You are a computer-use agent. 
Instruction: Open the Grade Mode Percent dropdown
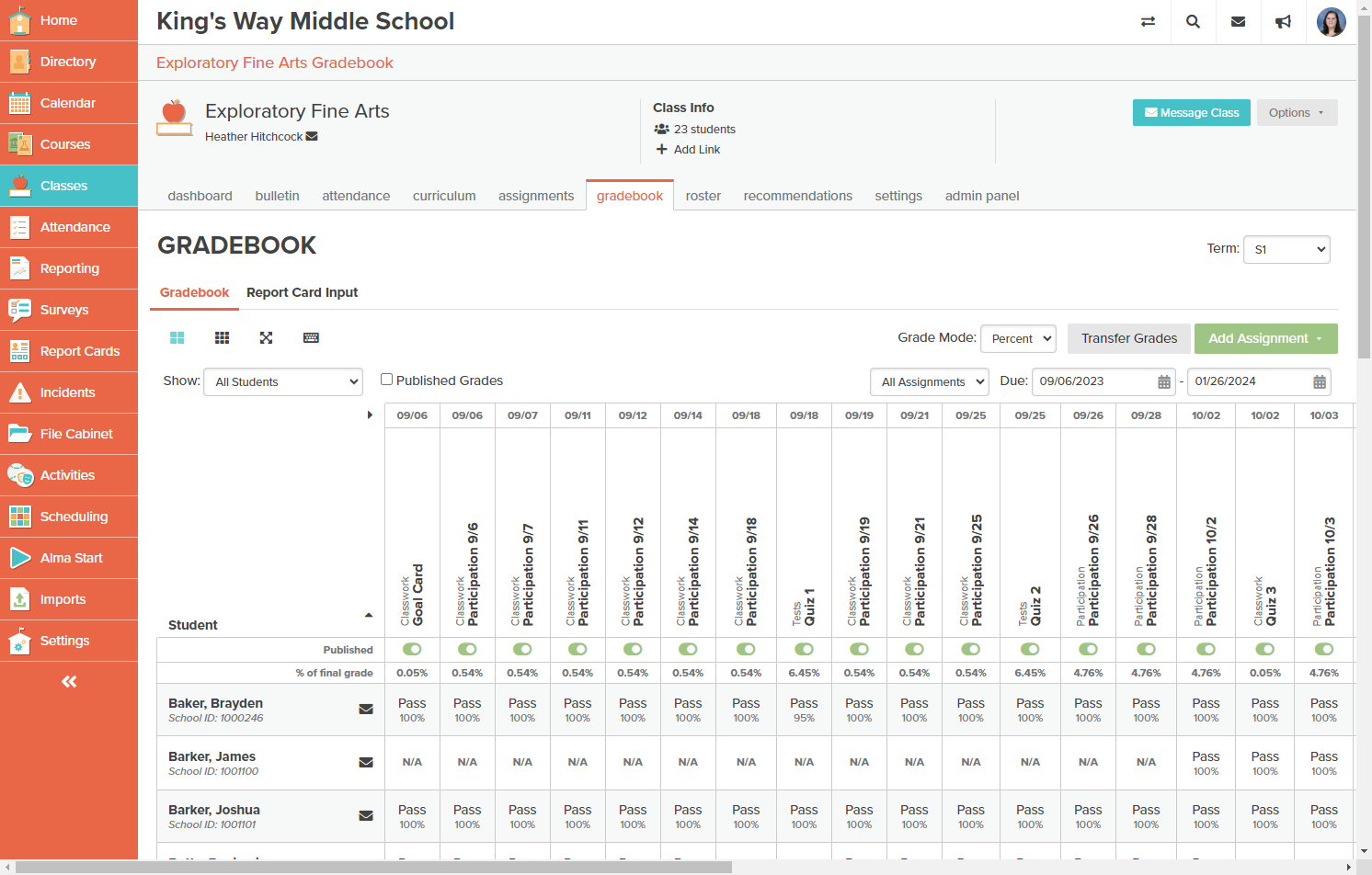pyautogui.click(x=1018, y=338)
